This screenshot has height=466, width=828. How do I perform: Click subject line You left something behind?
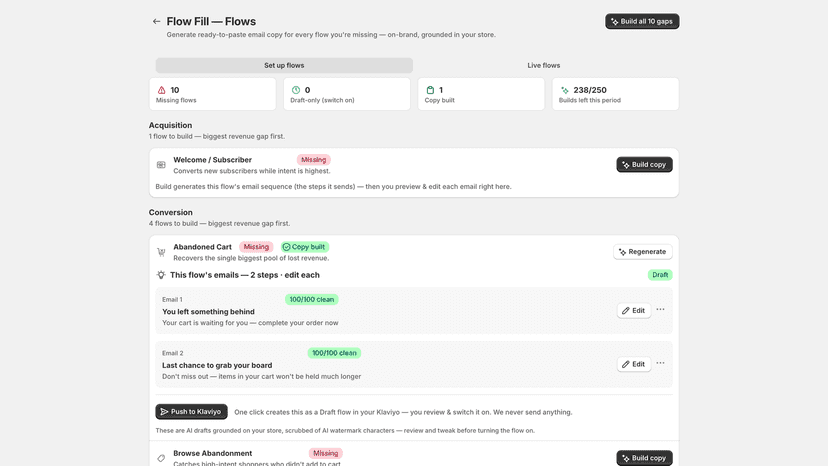208,312
